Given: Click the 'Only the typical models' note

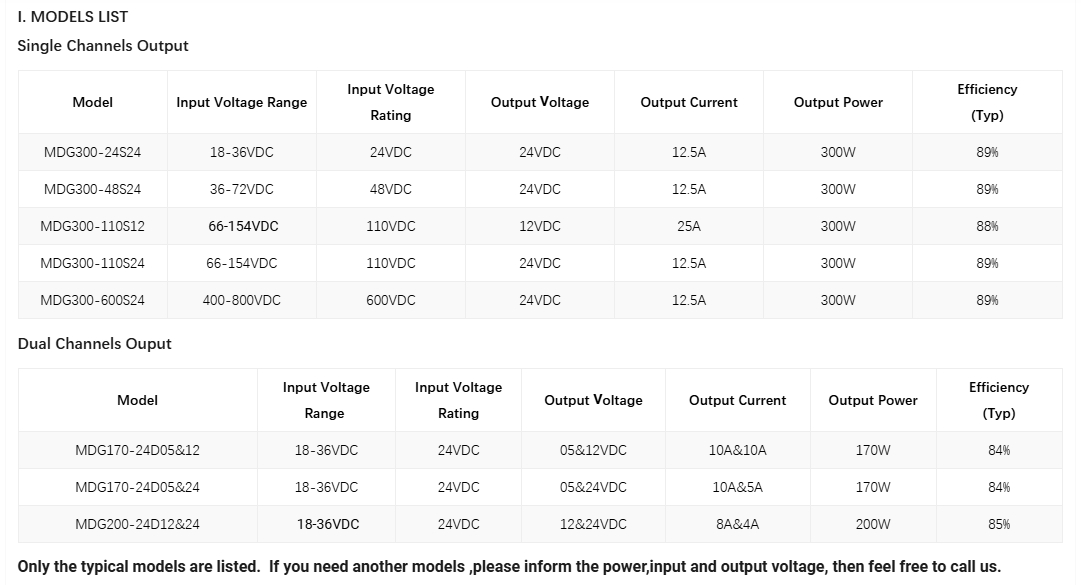Looking at the screenshot, I should [x=509, y=567].
